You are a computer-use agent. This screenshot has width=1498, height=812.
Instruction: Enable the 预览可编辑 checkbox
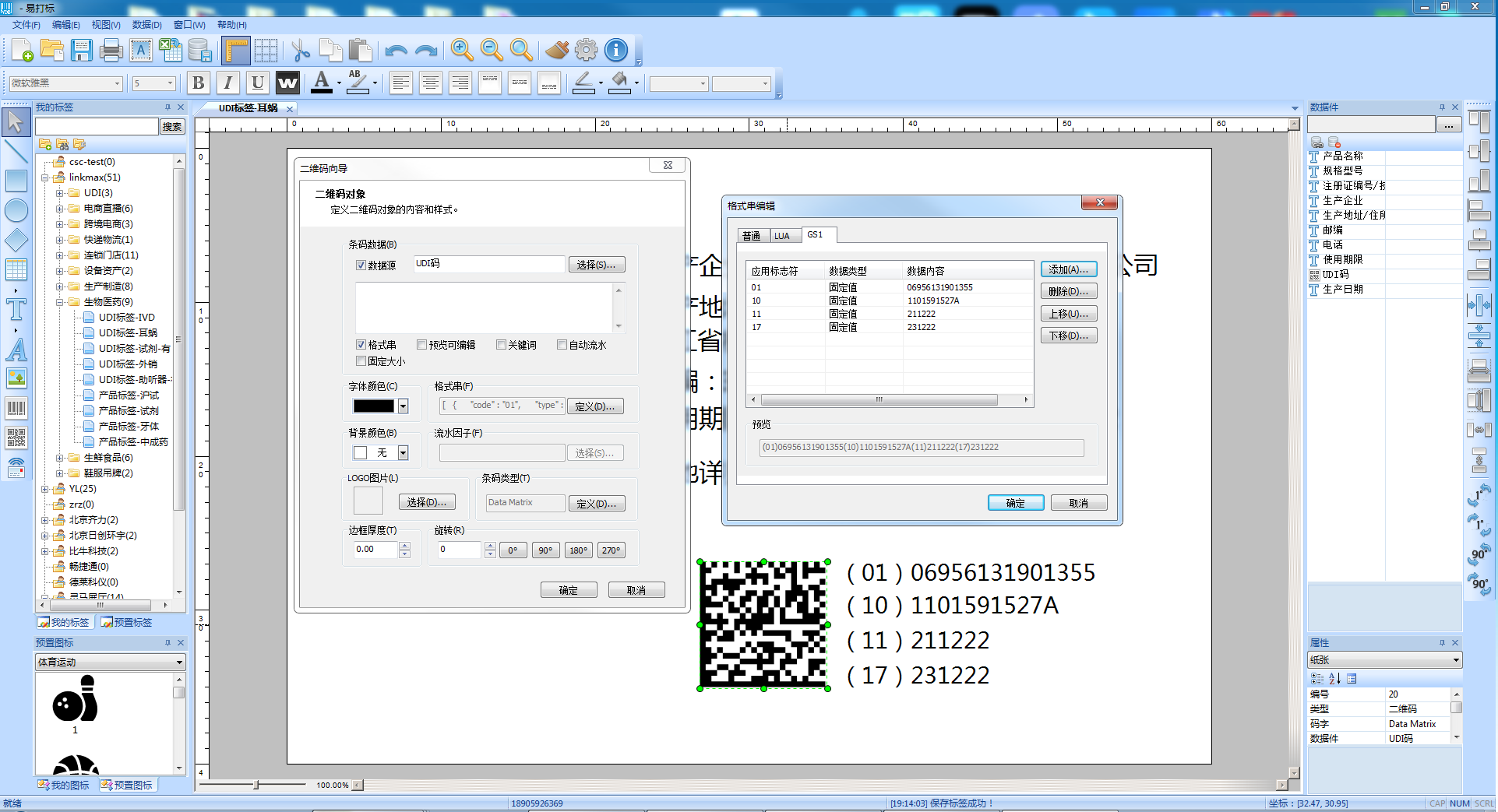click(x=421, y=345)
